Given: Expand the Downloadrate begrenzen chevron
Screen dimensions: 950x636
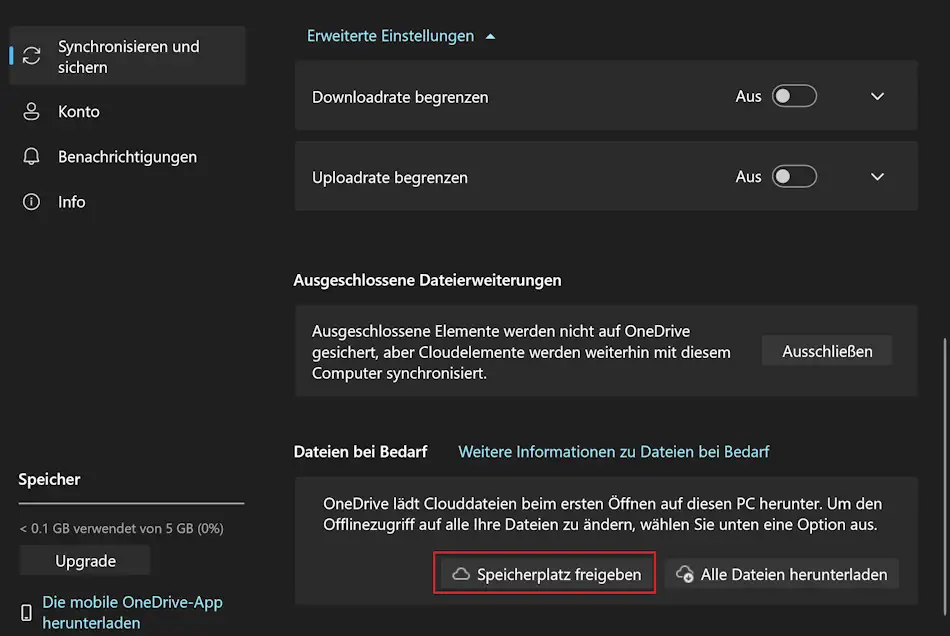Looking at the screenshot, I should pyautogui.click(x=877, y=95).
